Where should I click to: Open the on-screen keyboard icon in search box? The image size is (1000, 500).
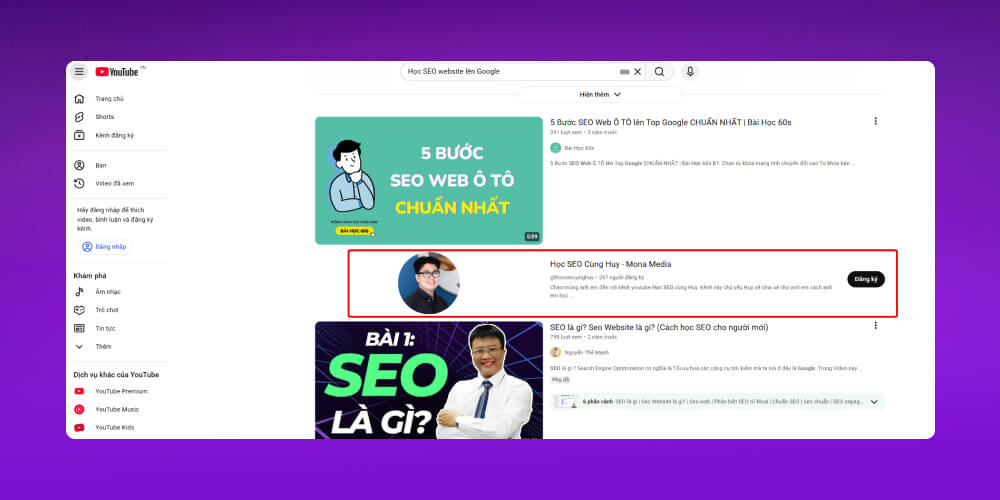[625, 72]
